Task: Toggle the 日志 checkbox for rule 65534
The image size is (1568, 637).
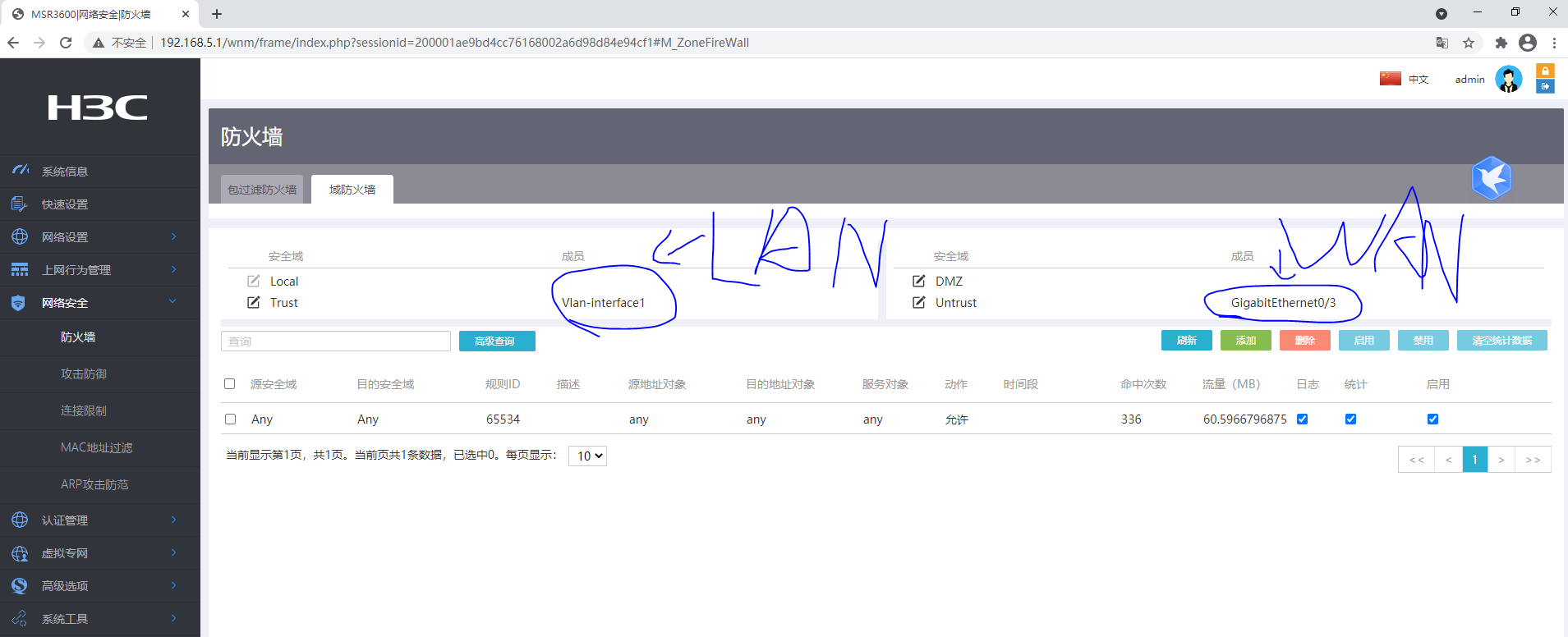Action: [1302, 419]
